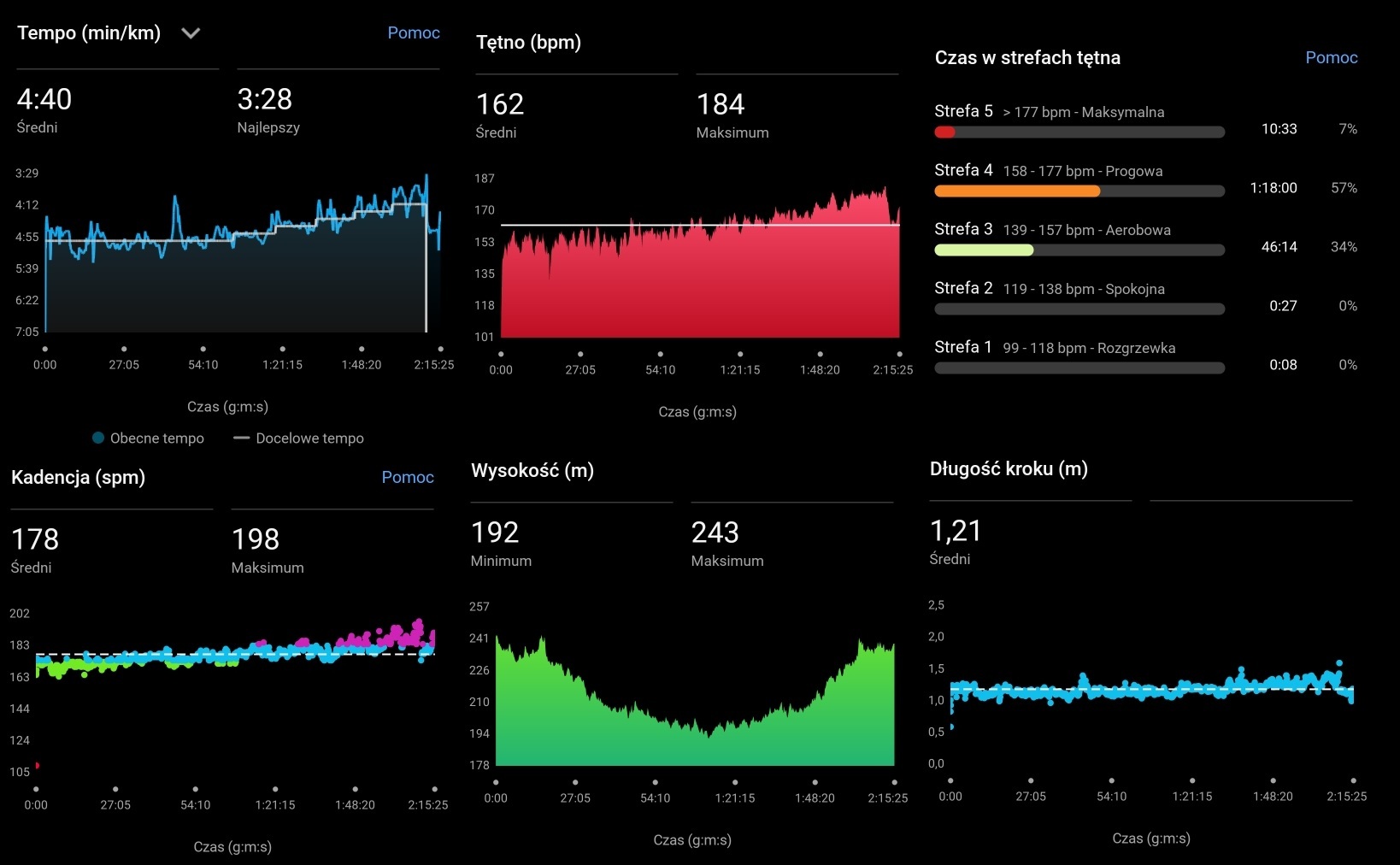
Task: Toggle the Obecne tempo legend dot
Action: coord(98,438)
